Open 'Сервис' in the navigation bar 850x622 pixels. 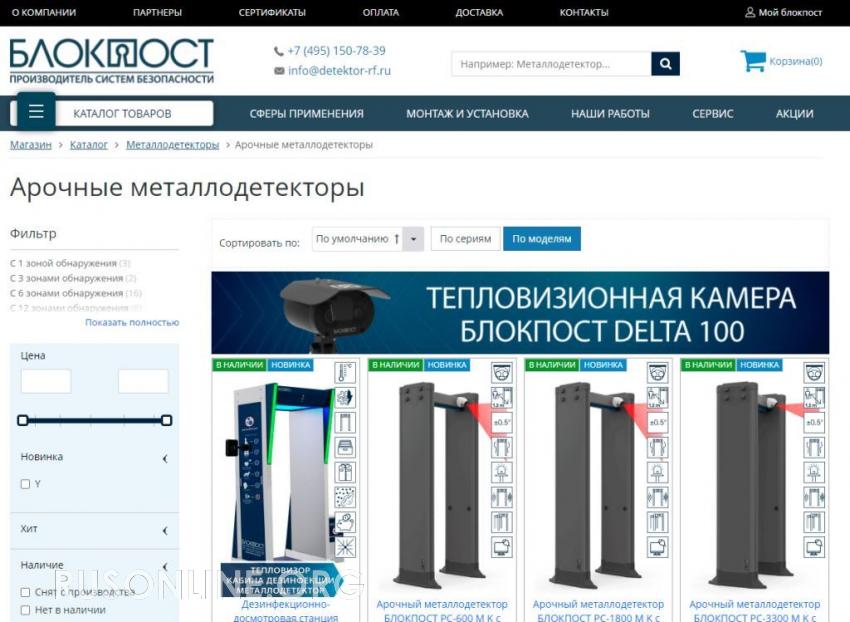712,114
